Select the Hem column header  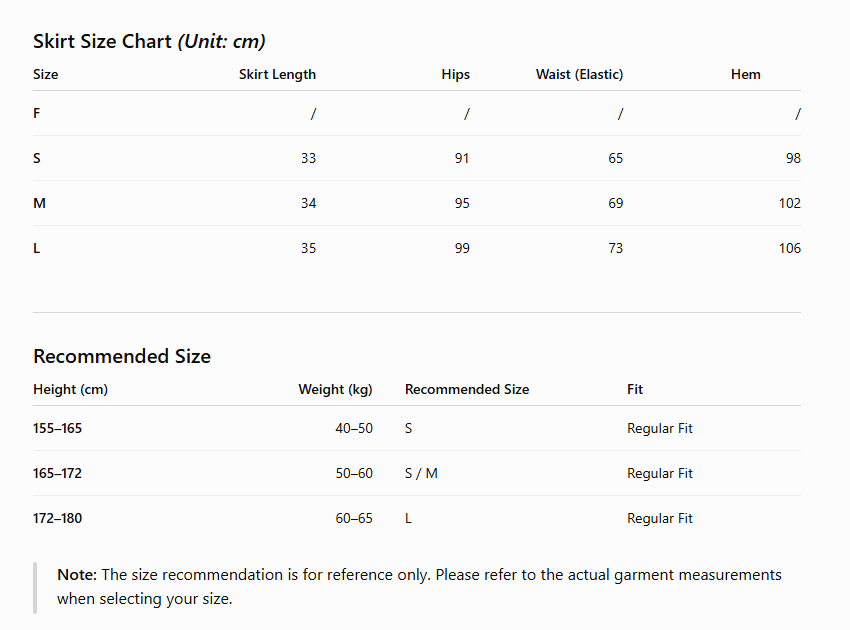coord(745,74)
